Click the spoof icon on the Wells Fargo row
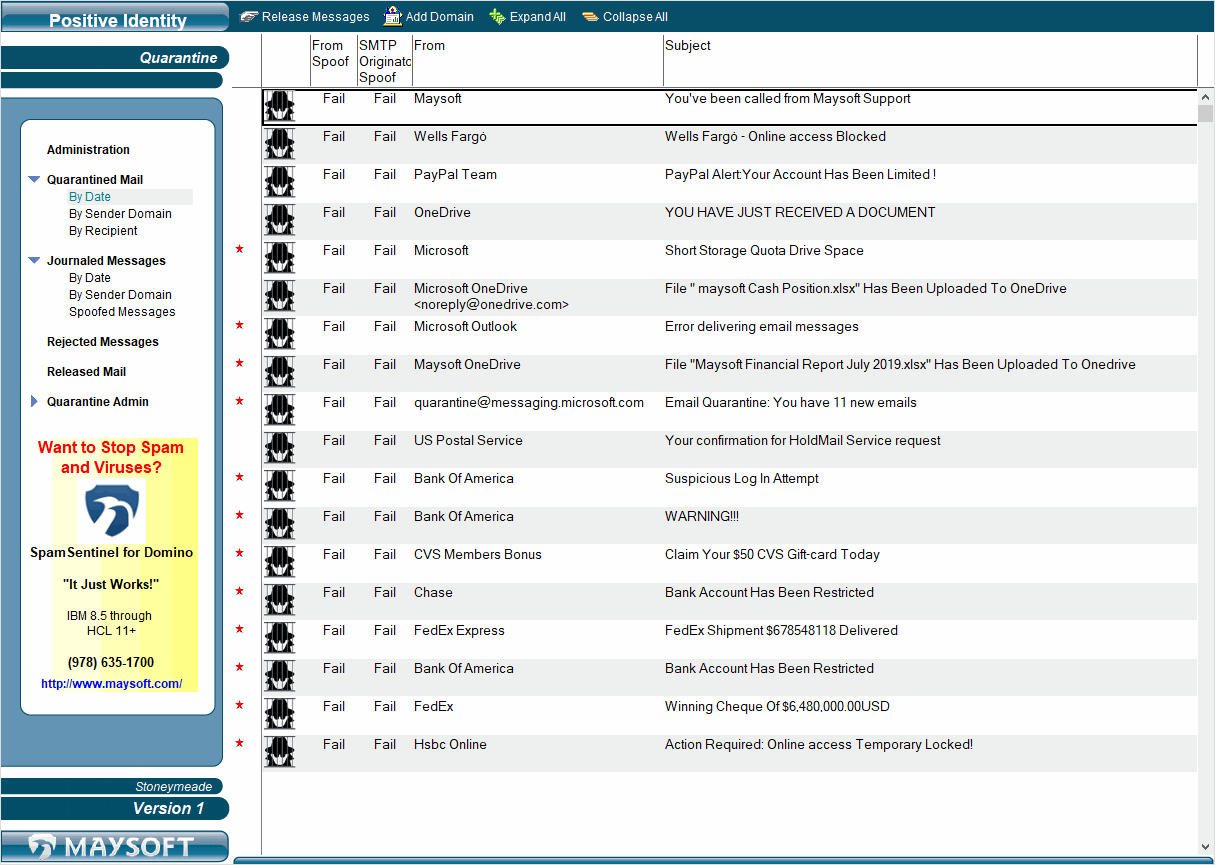The width and height of the screenshot is (1215, 865). [280, 145]
